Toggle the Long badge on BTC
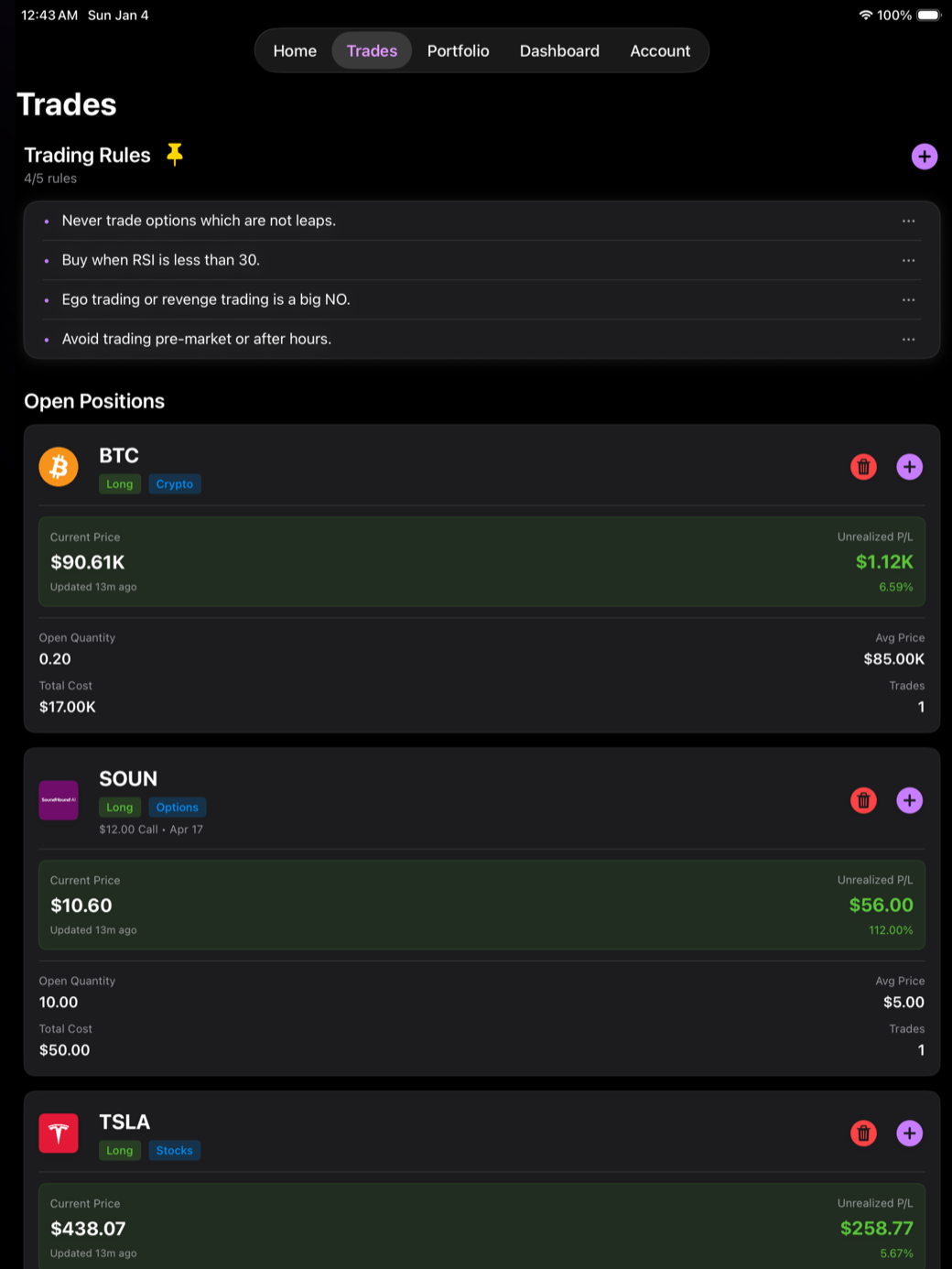The width and height of the screenshot is (952, 1269). (119, 483)
